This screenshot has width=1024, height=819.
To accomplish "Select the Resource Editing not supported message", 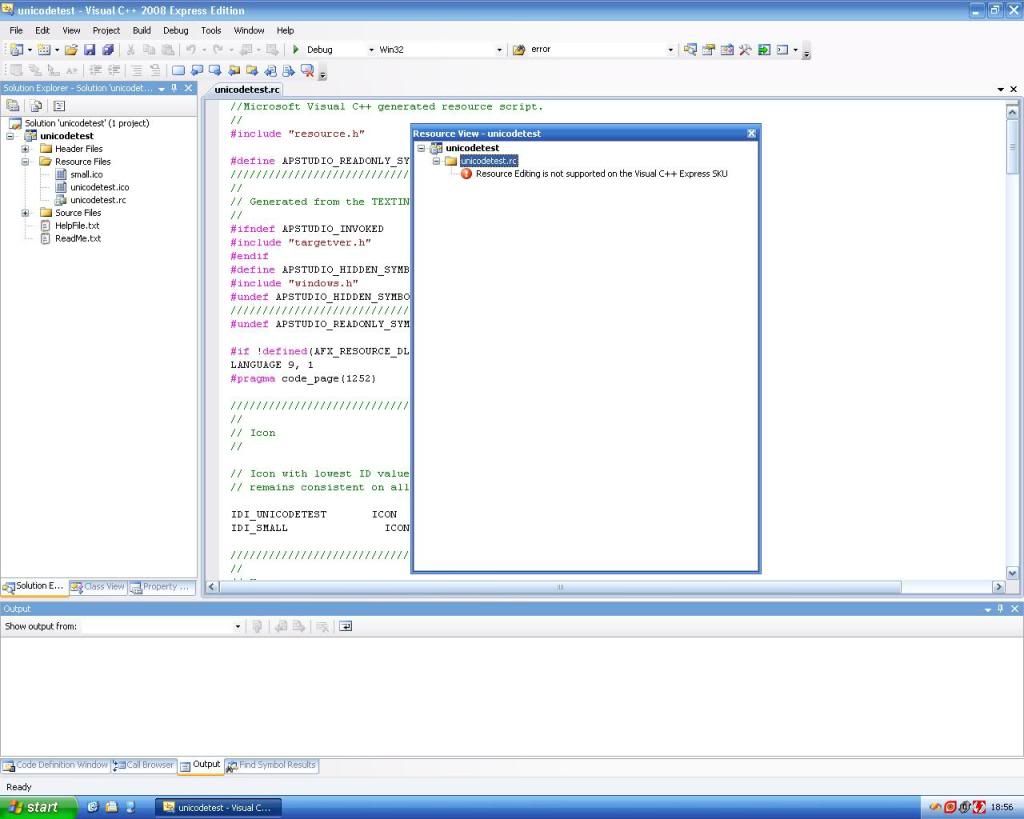I will pyautogui.click(x=601, y=174).
